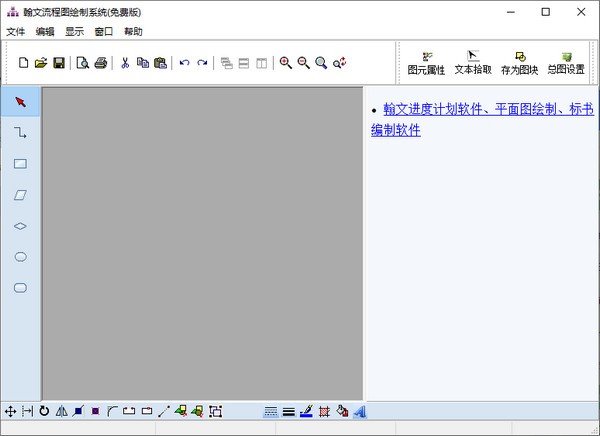The height and width of the screenshot is (436, 600).
Task: Click the mirror flip icon
Action: click(x=61, y=411)
